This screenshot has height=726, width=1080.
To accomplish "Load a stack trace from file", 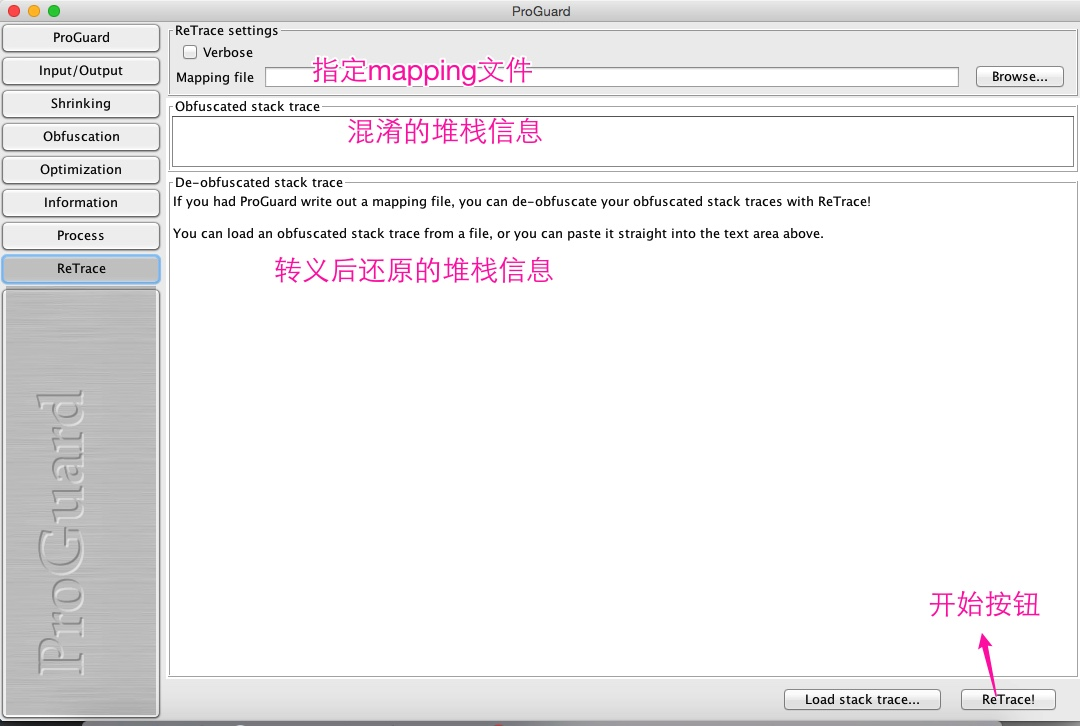I will click(x=862, y=700).
